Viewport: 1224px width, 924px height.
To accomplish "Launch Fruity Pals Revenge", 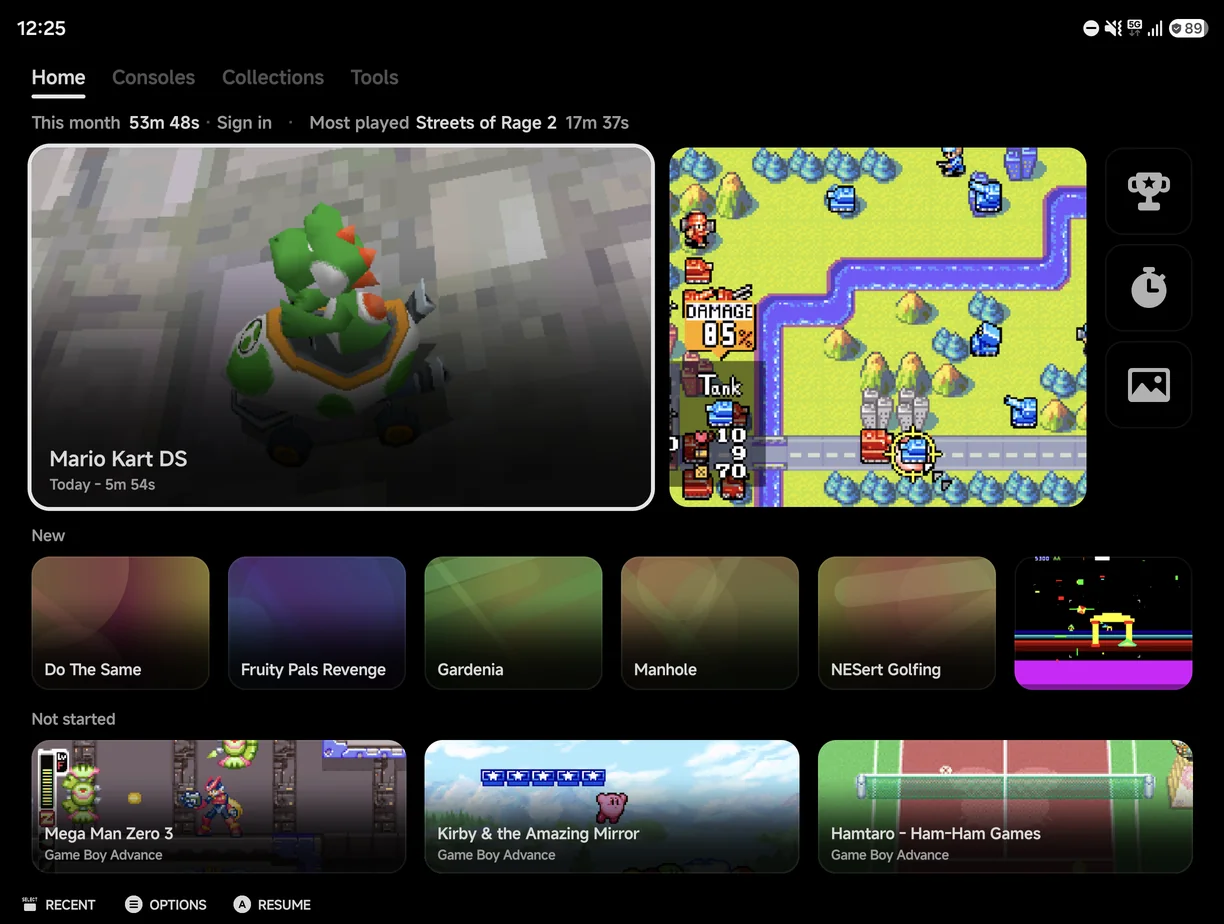I will point(317,623).
